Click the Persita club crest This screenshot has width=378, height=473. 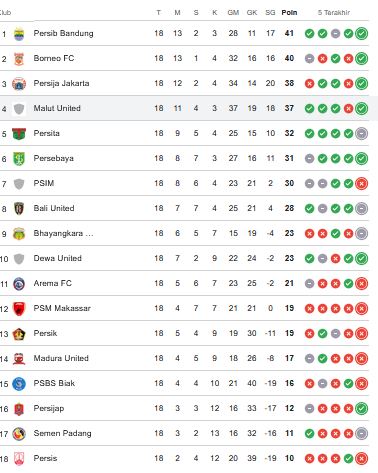[19, 134]
